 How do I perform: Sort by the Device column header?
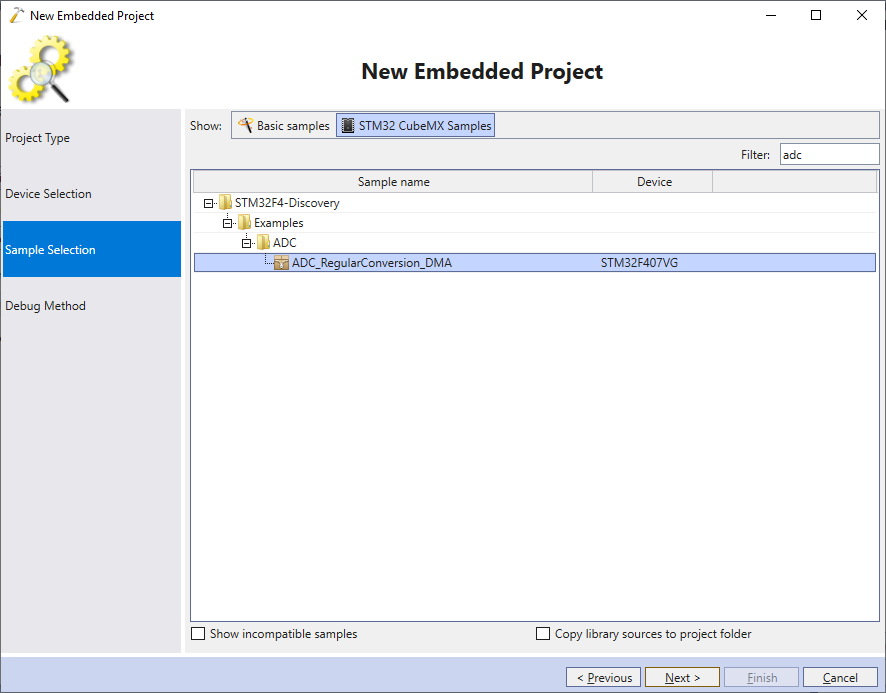(653, 182)
